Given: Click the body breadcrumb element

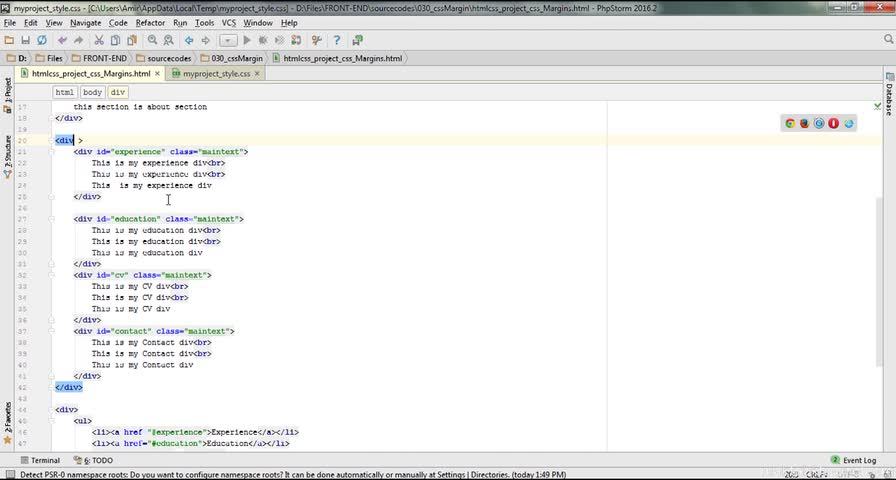Looking at the screenshot, I should point(92,92).
